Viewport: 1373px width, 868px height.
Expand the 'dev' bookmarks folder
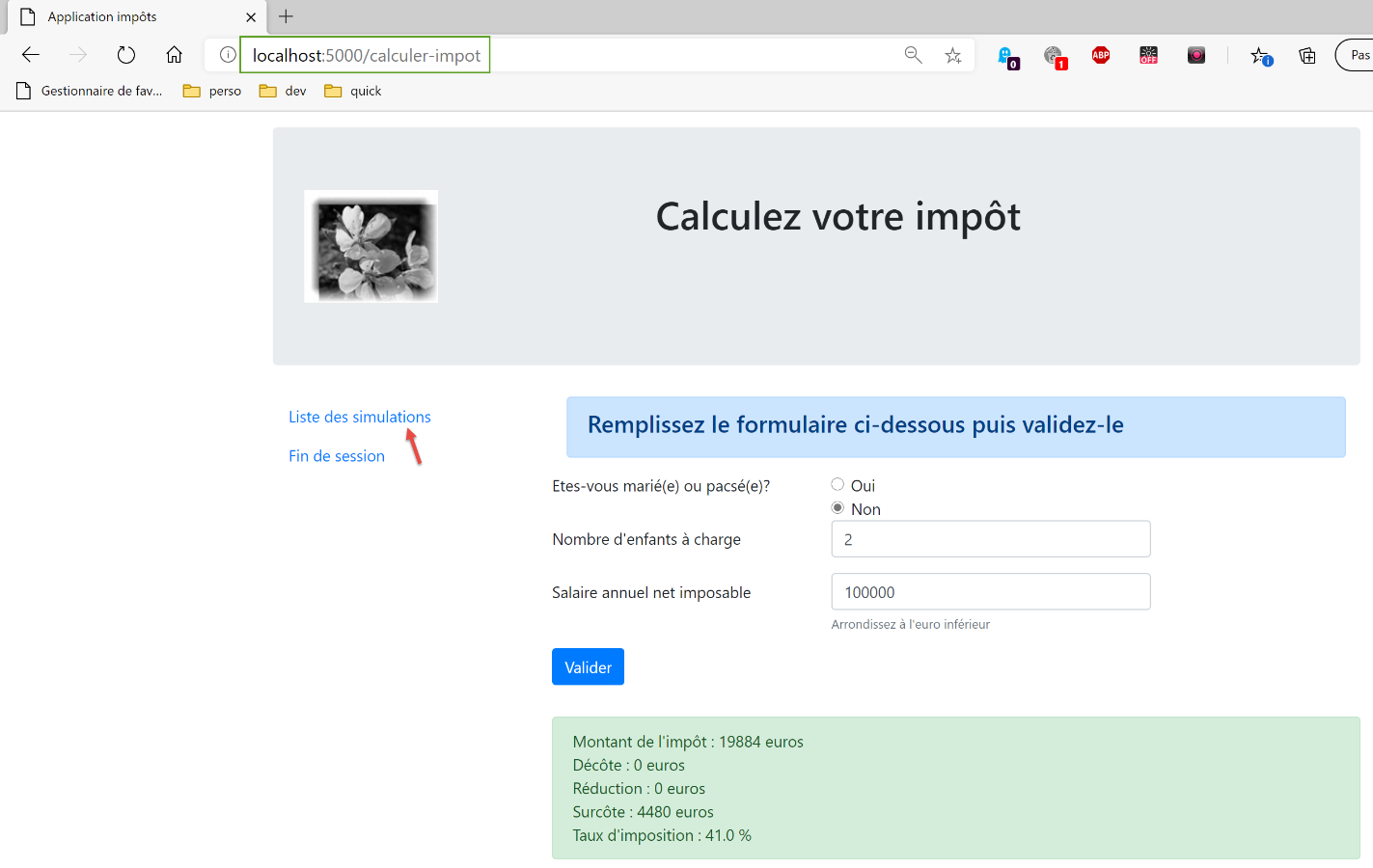283,91
